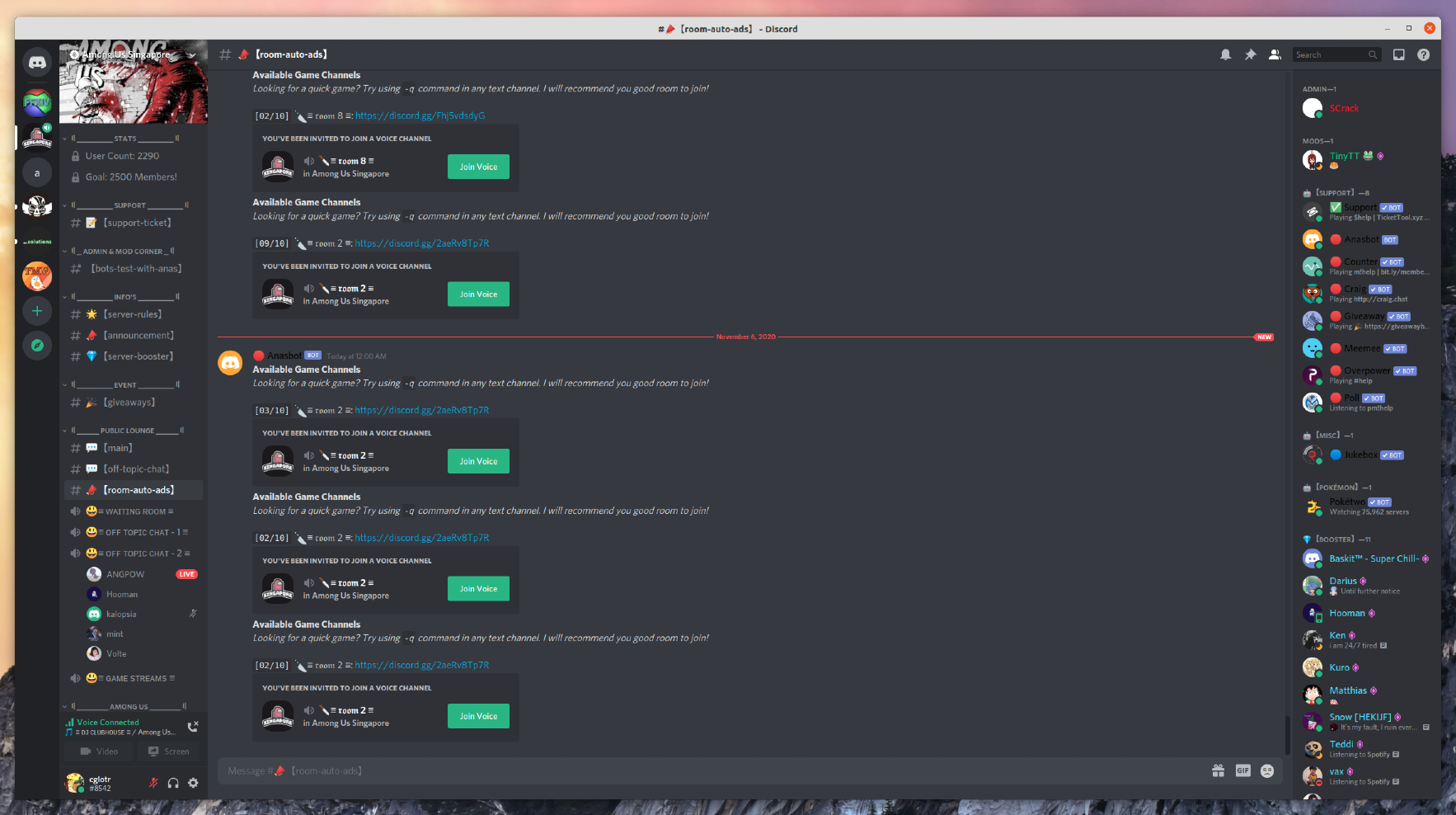The height and width of the screenshot is (815, 1456).
Task: Select the Among Us Singapore server icon
Action: pos(37,138)
